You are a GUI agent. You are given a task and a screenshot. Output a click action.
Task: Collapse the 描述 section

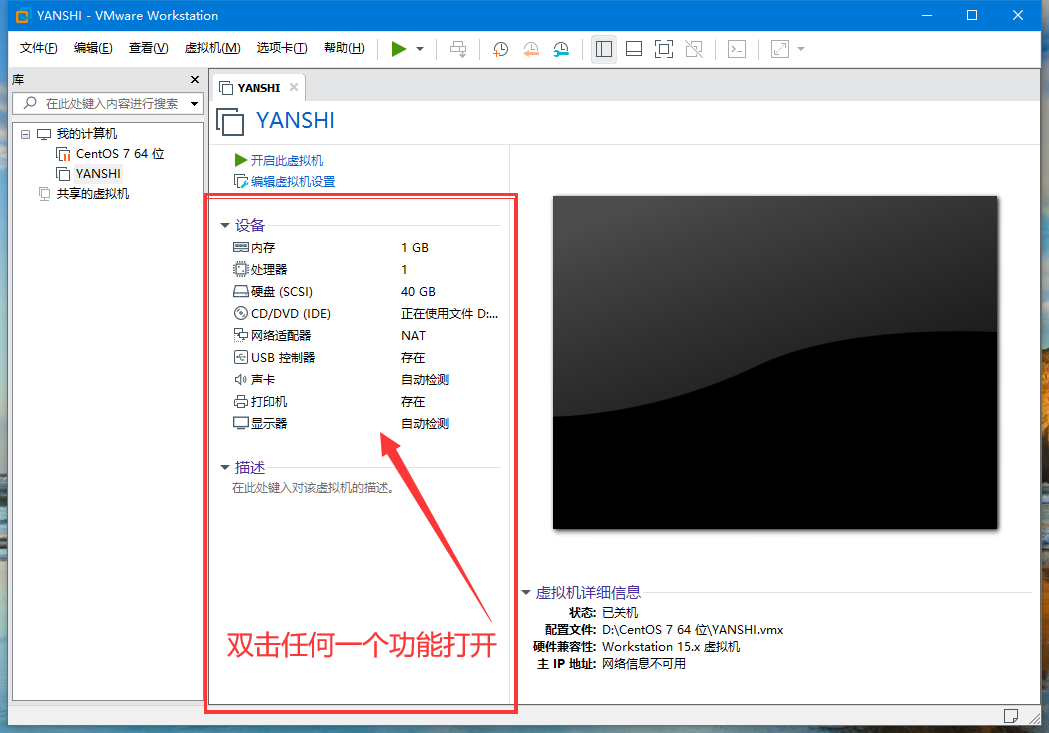coord(225,468)
